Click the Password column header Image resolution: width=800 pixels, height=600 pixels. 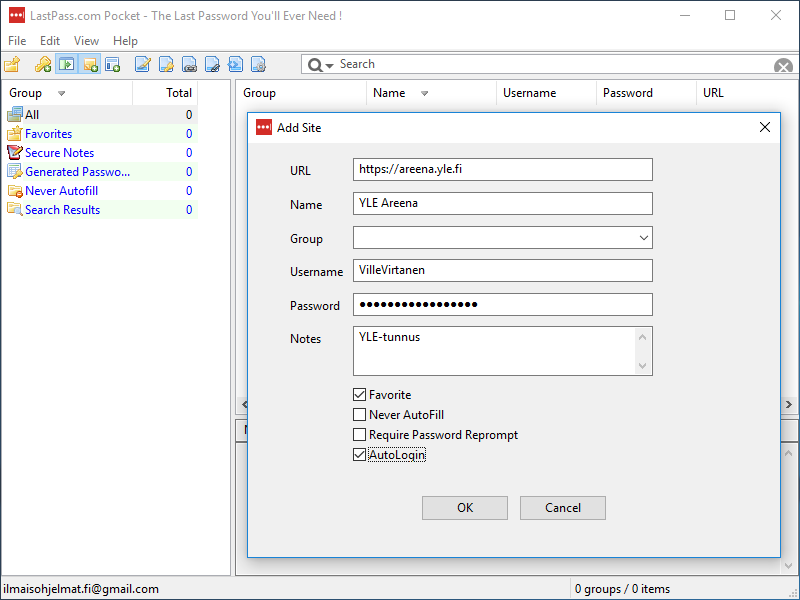click(646, 93)
